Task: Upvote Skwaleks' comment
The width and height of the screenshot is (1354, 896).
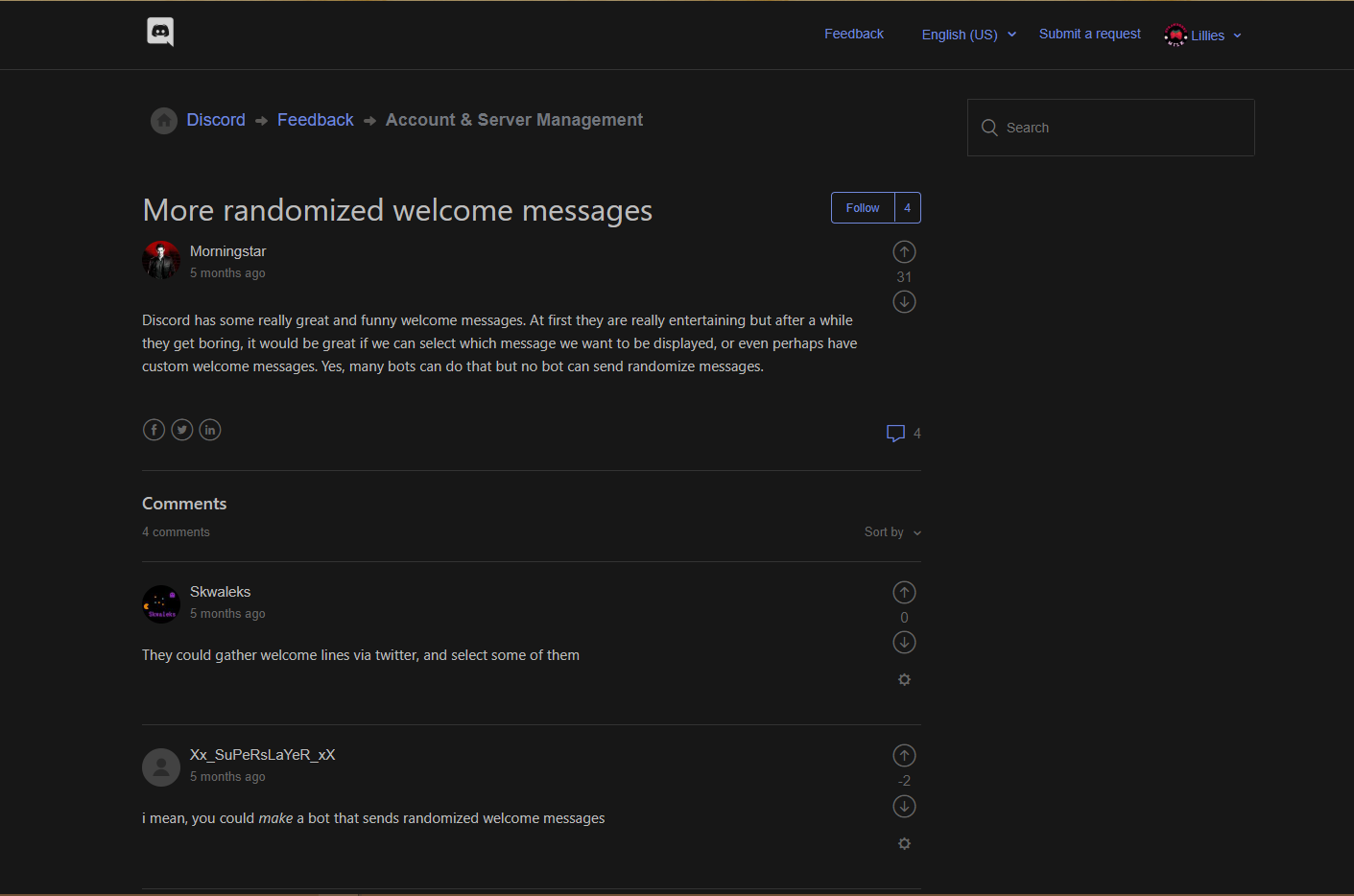Action: [903, 592]
